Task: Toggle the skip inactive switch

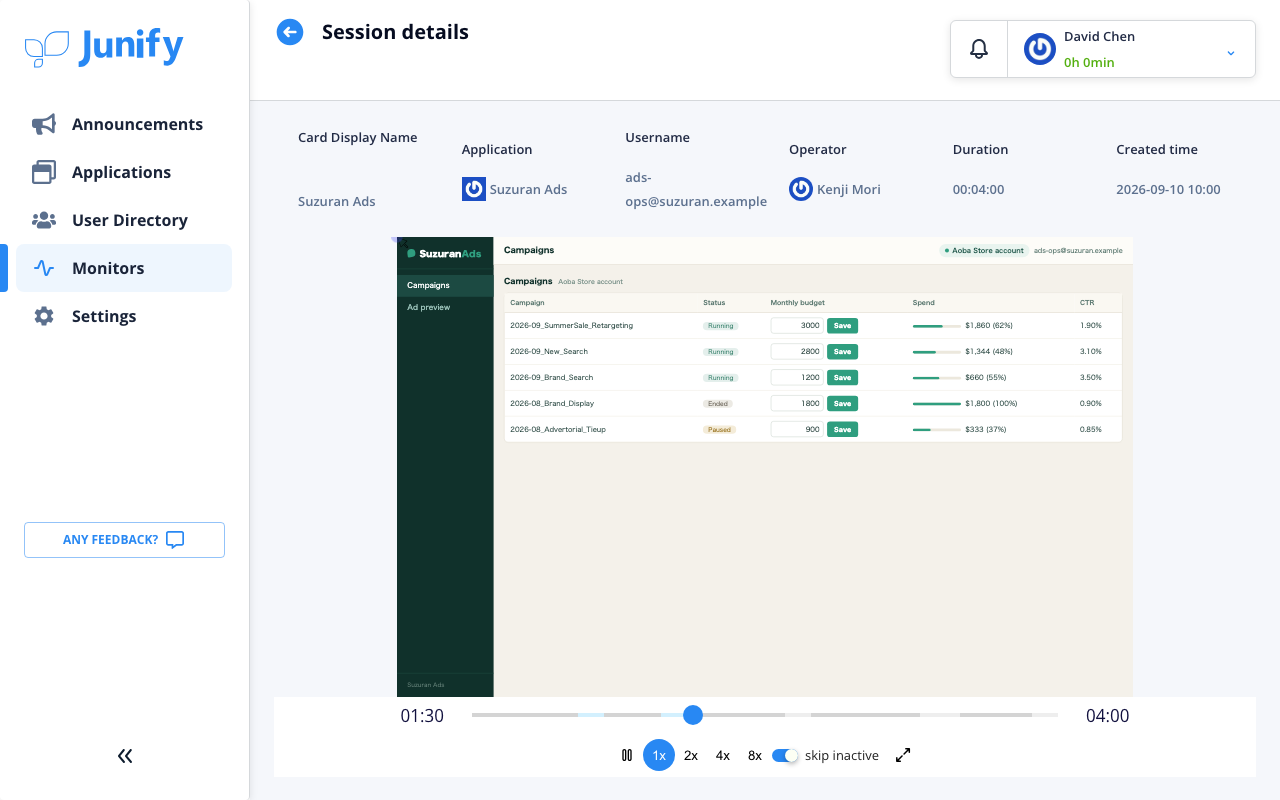Action: (785, 755)
